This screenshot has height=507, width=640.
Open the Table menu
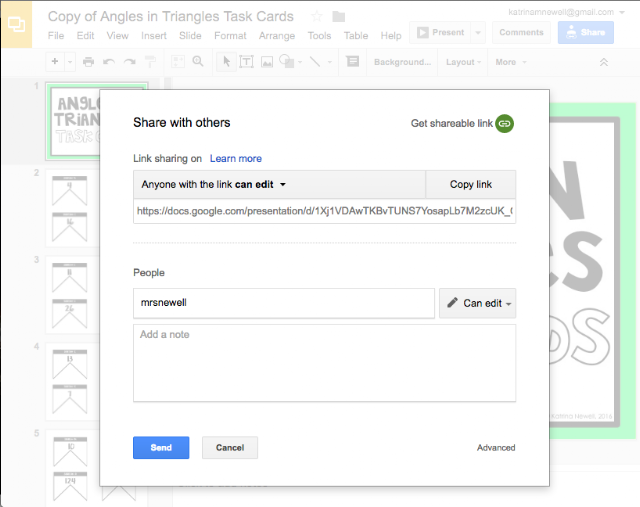(x=356, y=36)
